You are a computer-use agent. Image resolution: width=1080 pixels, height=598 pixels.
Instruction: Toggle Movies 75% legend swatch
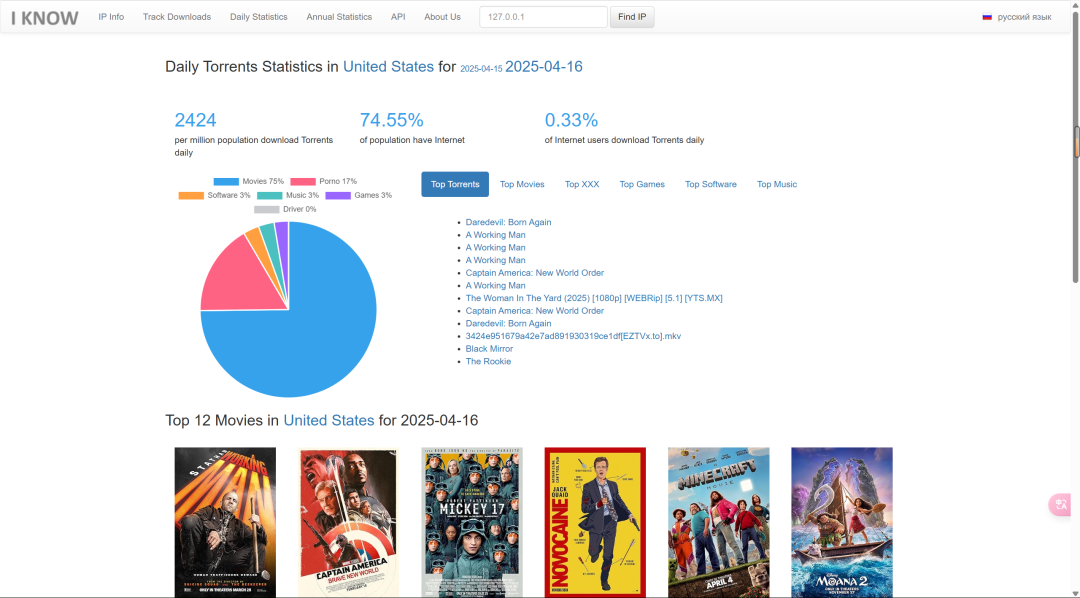click(226, 181)
